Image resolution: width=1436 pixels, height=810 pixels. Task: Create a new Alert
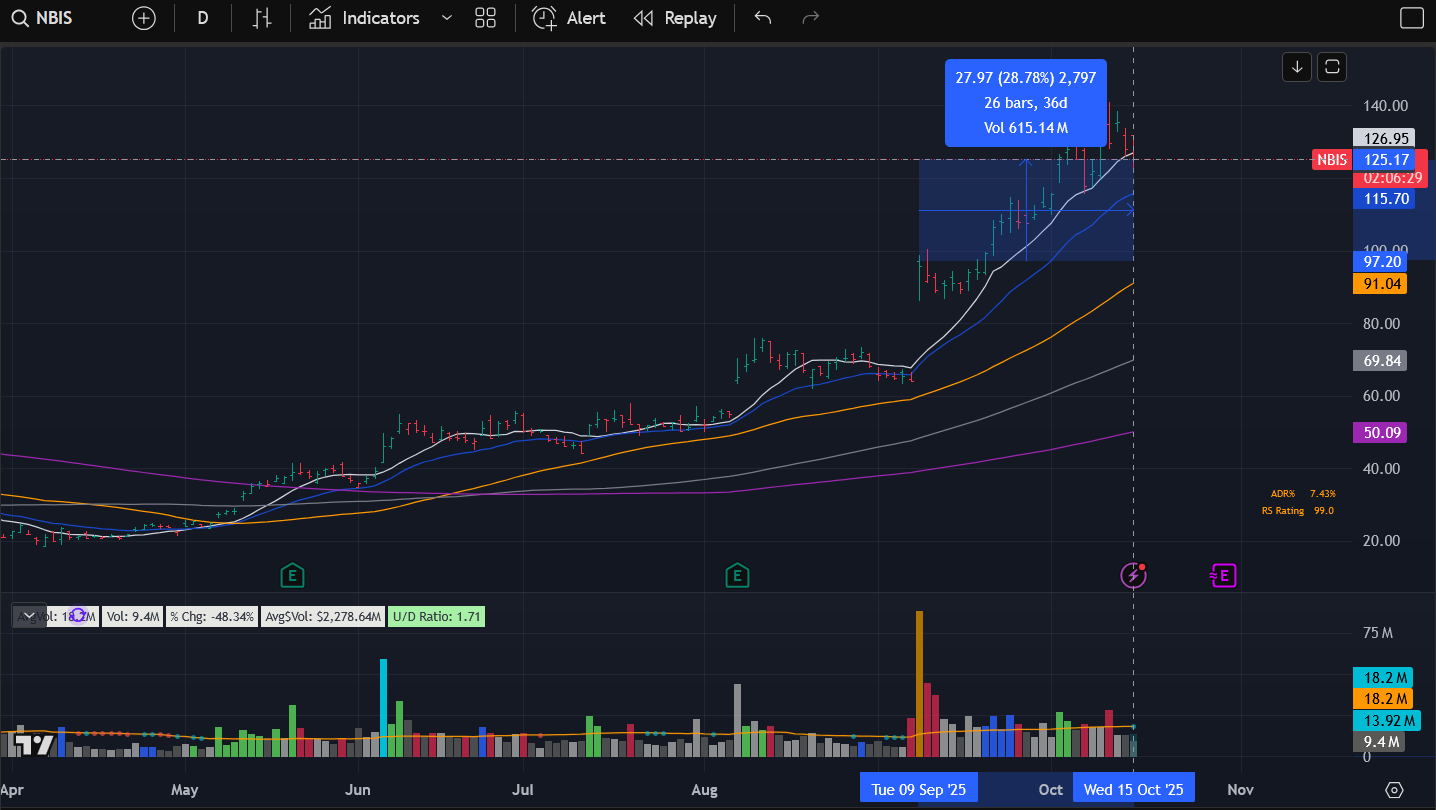tap(569, 18)
